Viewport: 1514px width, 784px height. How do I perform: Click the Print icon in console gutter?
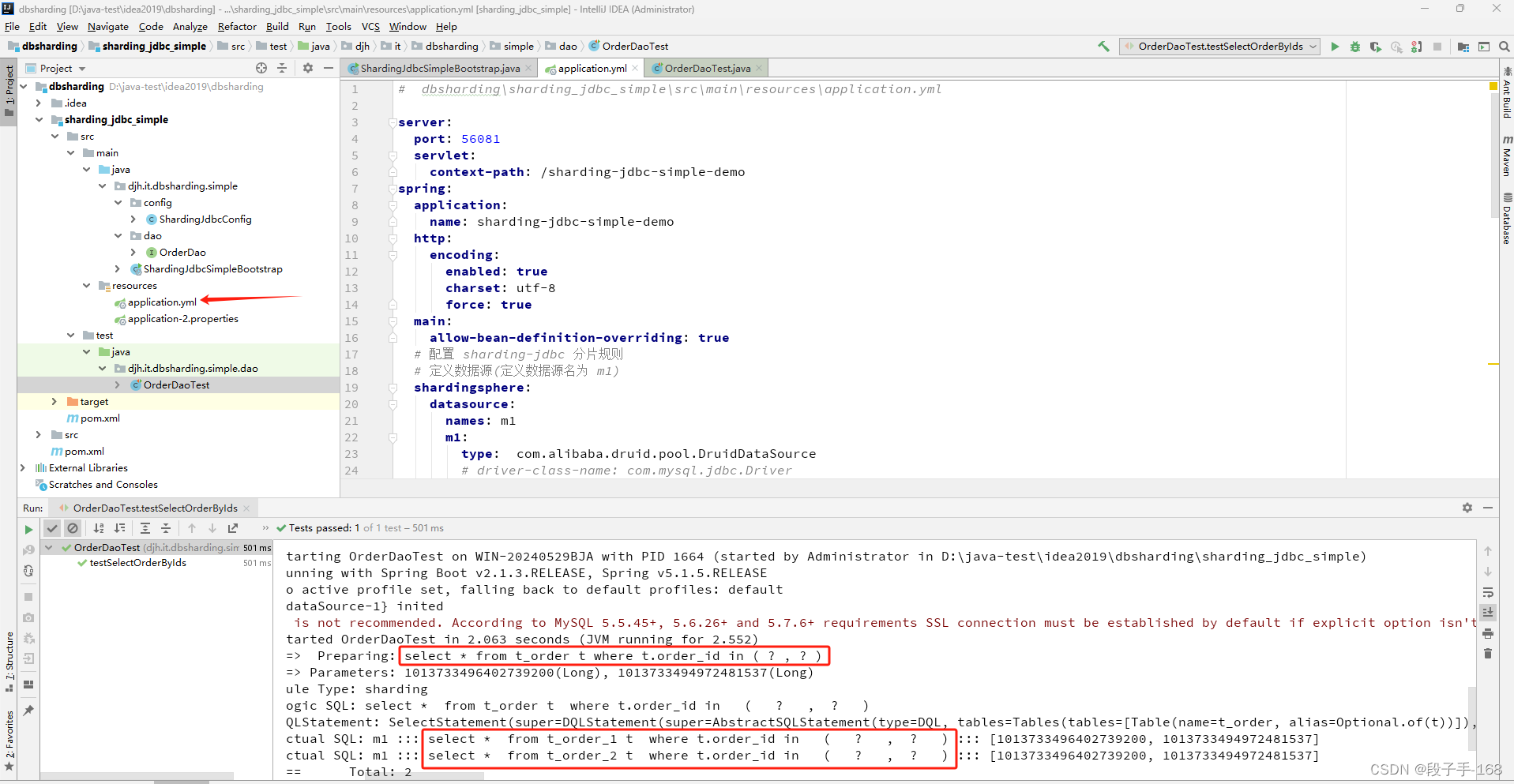point(1488,633)
